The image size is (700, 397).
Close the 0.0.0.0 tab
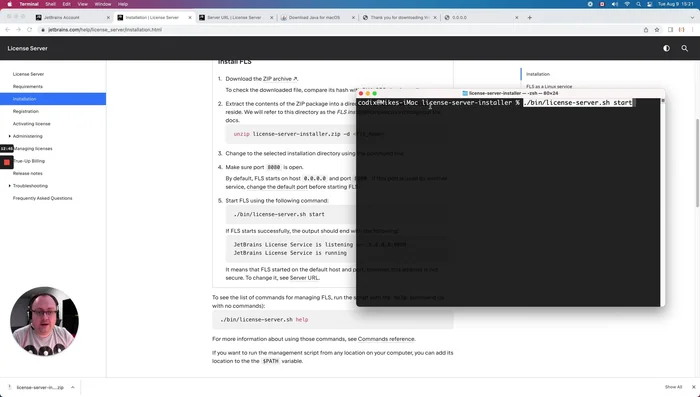[517, 17]
